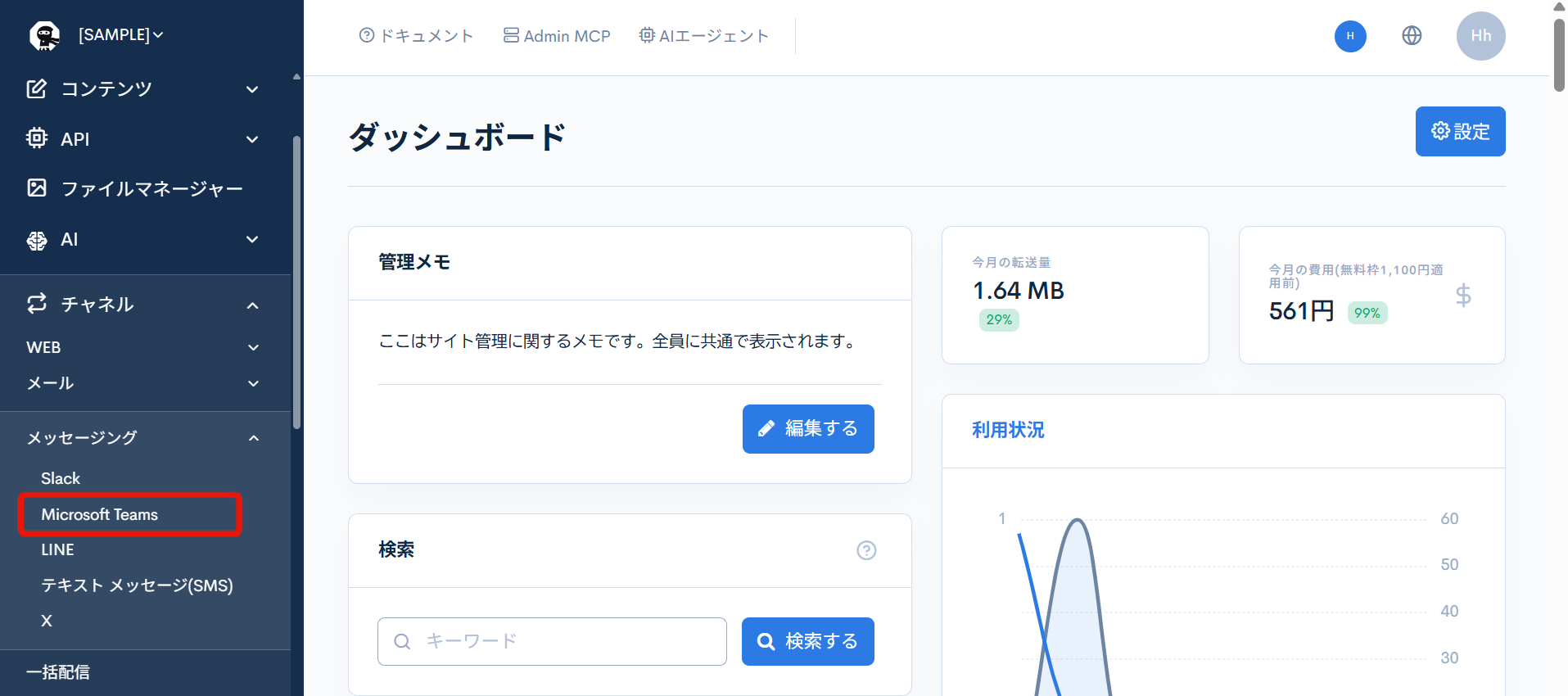Click the server icon beside Admin MCP

pyautogui.click(x=511, y=35)
